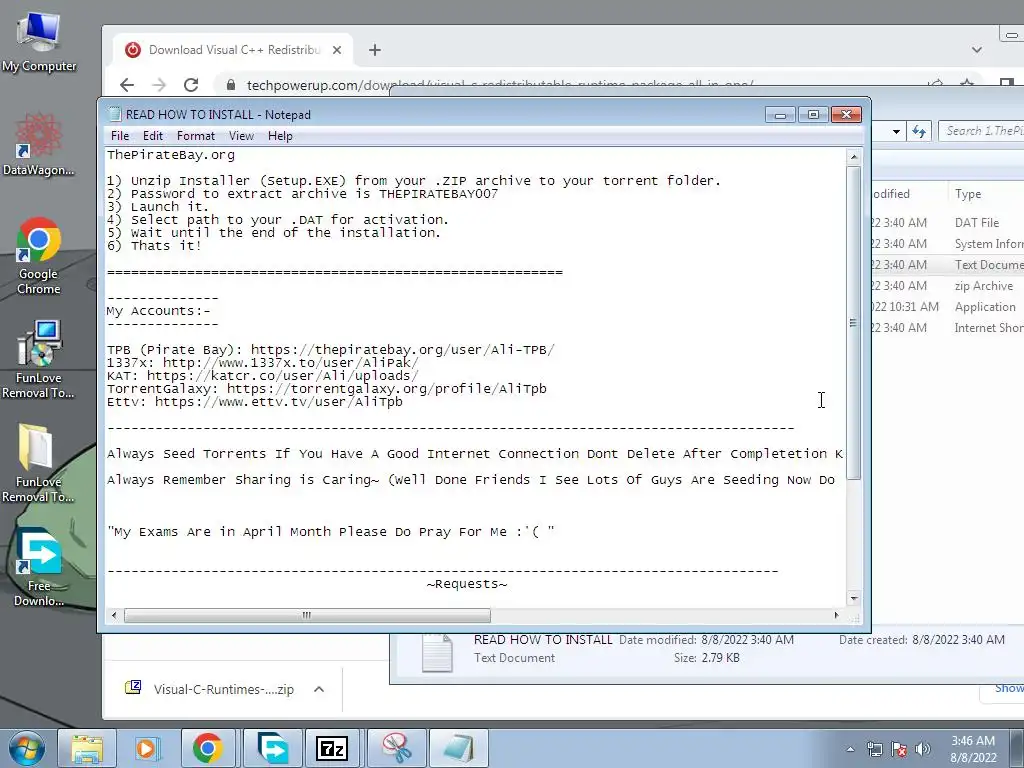Click the Windows Start button

[x=26, y=748]
